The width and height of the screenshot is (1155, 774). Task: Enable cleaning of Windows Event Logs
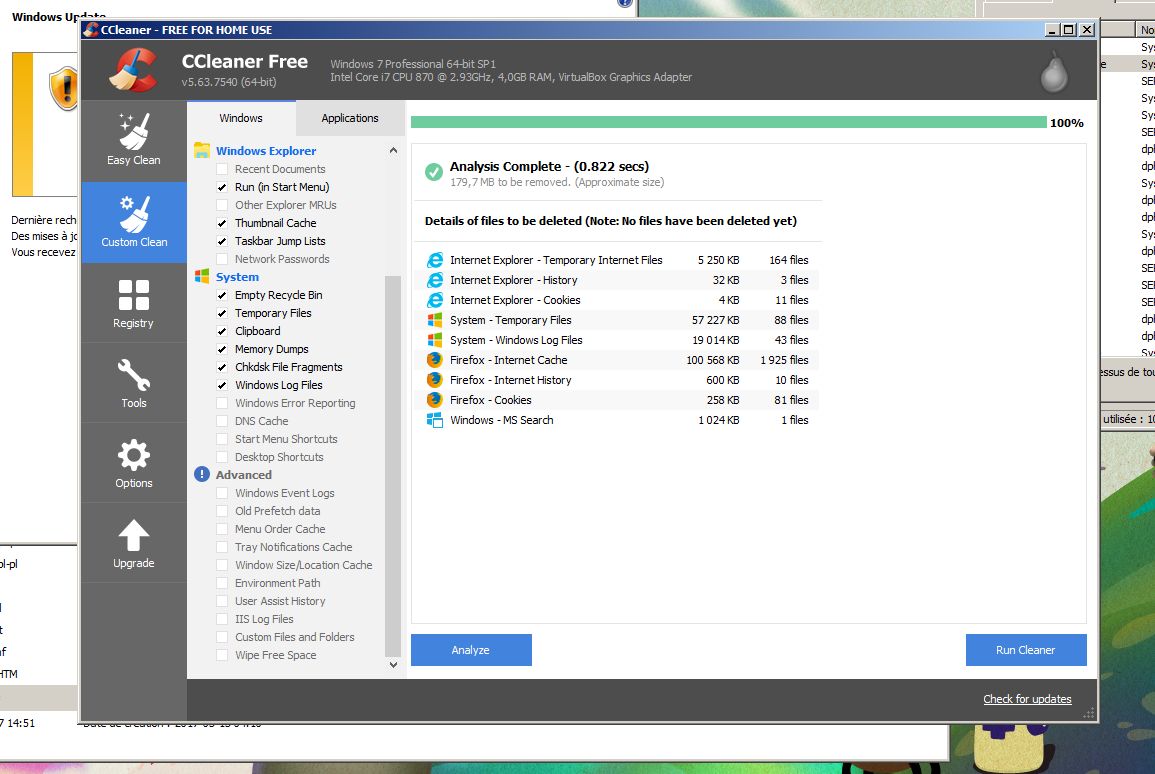click(x=222, y=493)
